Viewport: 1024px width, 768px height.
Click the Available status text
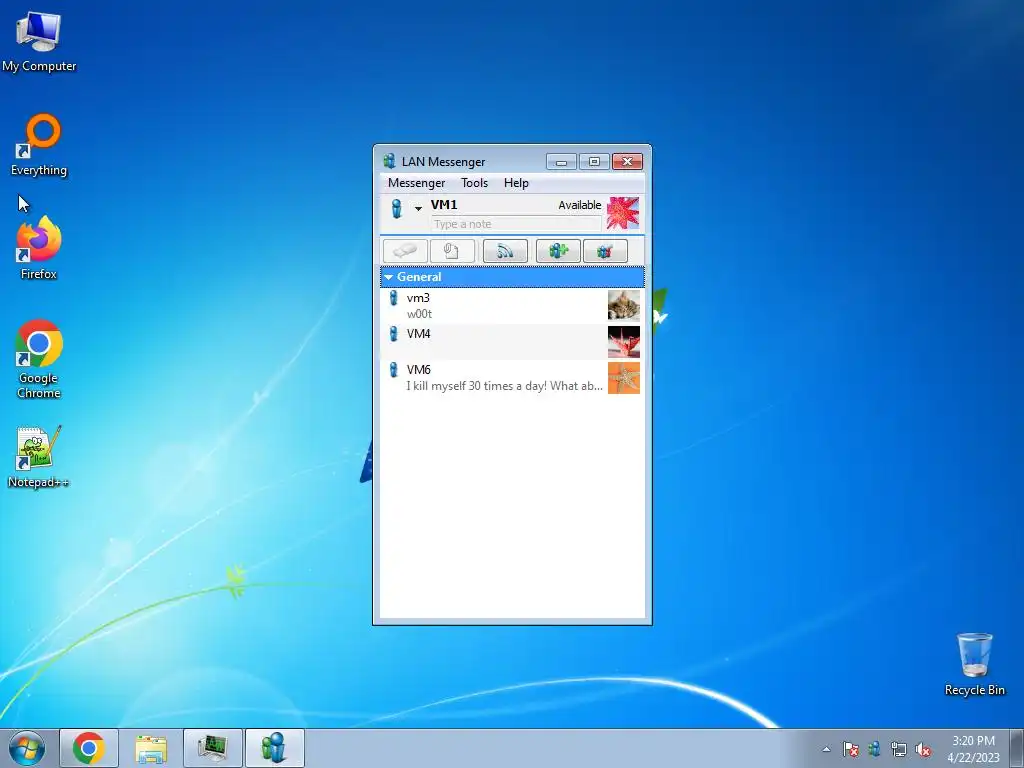(x=579, y=205)
